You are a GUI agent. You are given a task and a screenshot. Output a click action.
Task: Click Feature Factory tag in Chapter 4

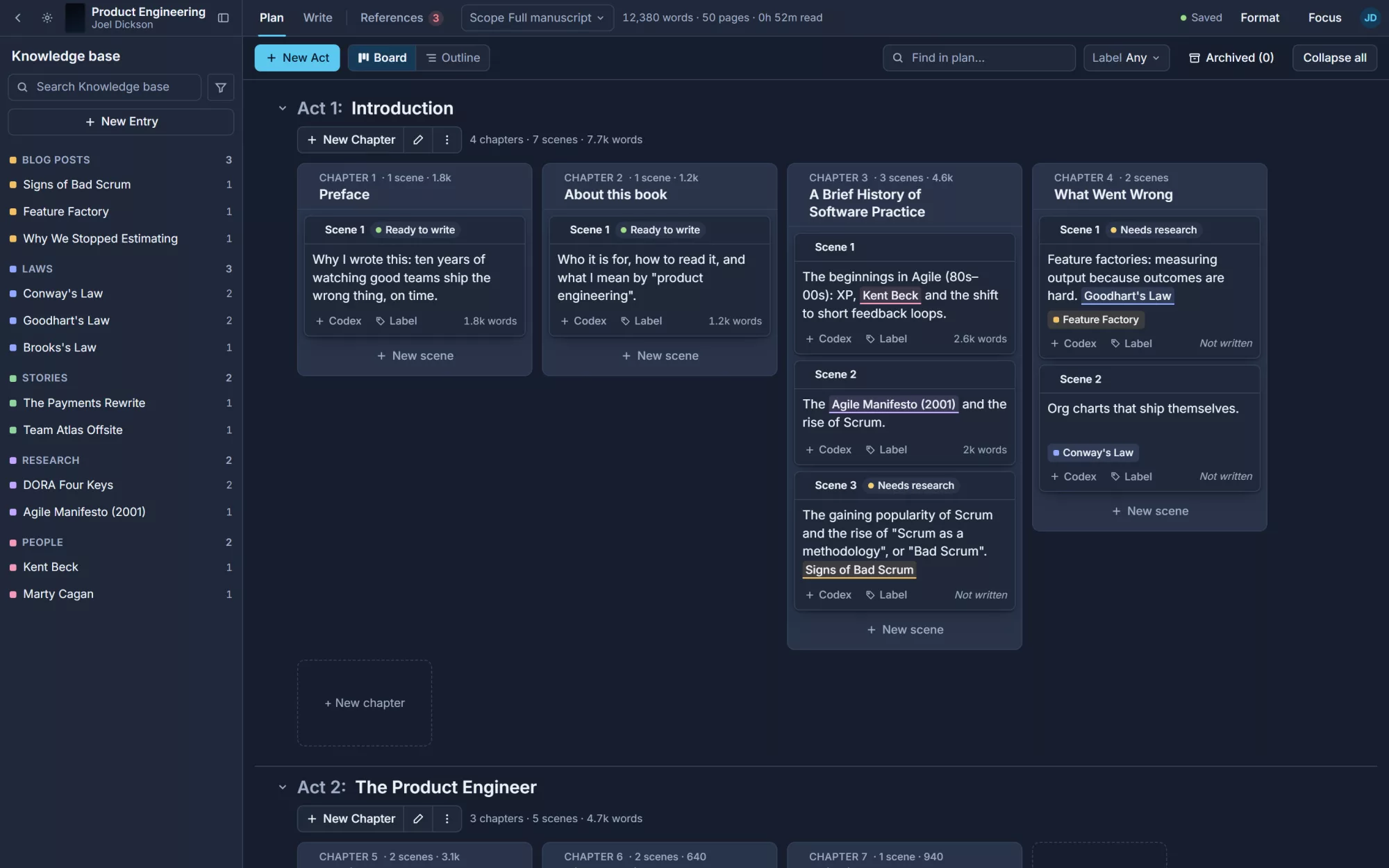[x=1095, y=319]
